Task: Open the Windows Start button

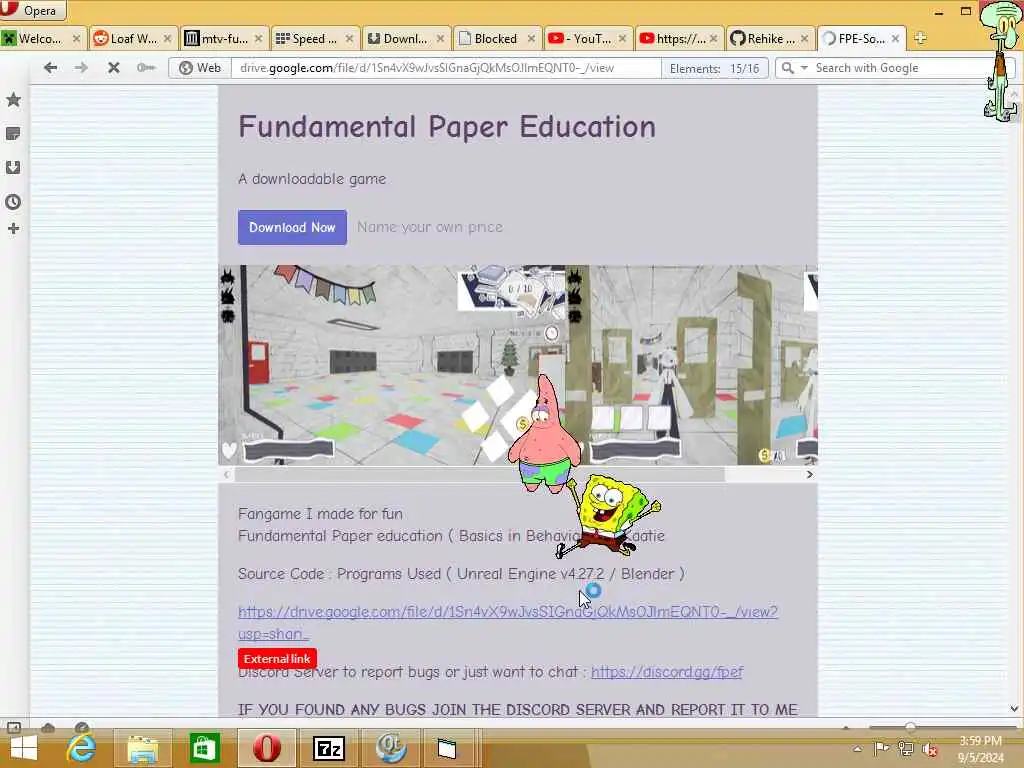Action: pyautogui.click(x=24, y=748)
